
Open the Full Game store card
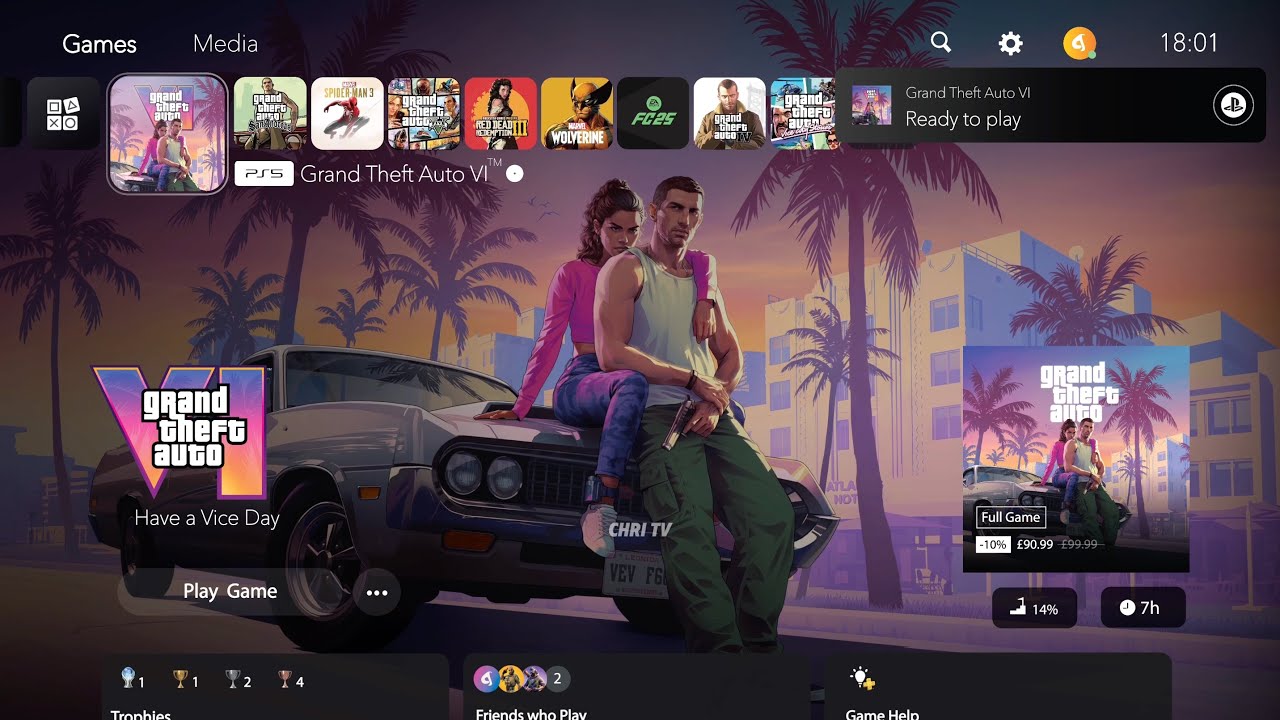coord(1076,459)
